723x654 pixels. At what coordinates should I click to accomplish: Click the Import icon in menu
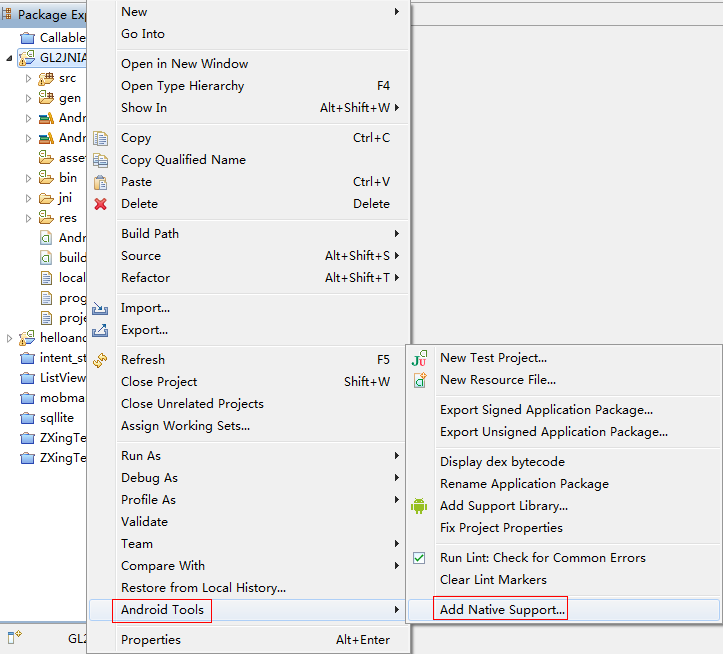[x=100, y=308]
